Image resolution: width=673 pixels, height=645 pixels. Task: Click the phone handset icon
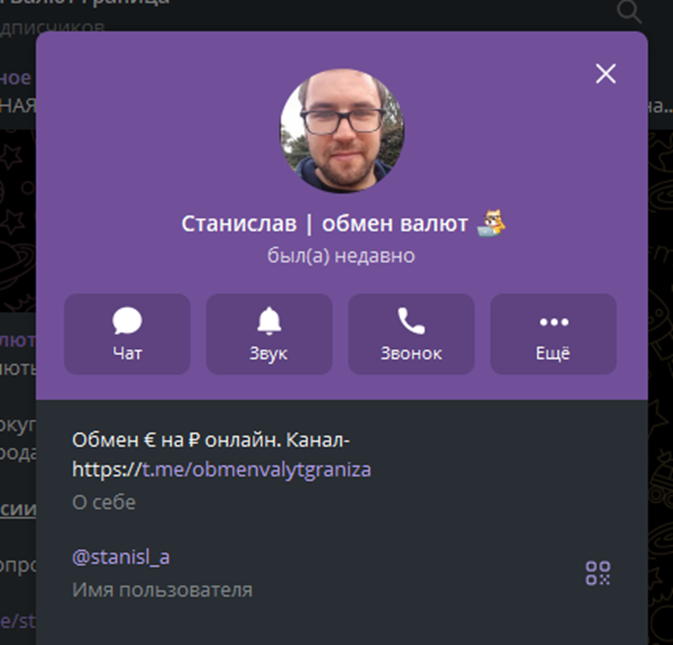point(411,321)
